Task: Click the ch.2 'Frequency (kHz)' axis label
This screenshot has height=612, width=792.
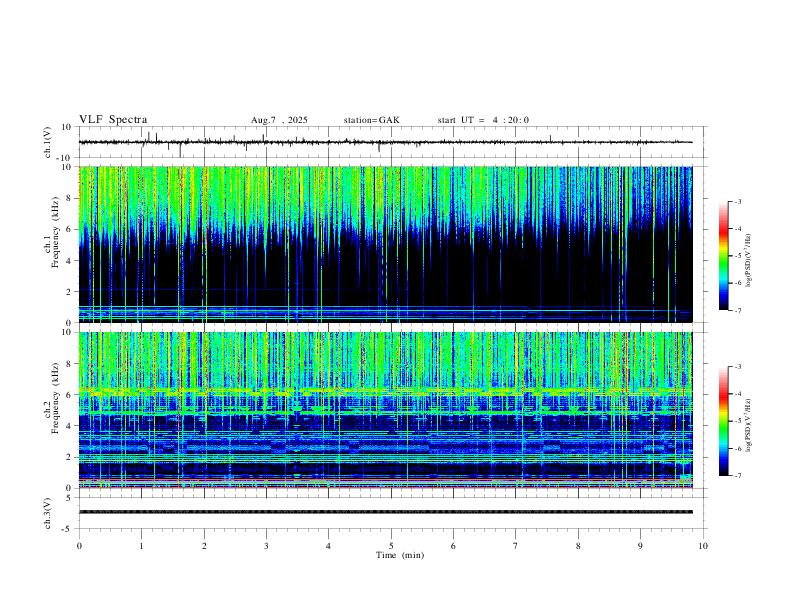Action: click(x=55, y=398)
